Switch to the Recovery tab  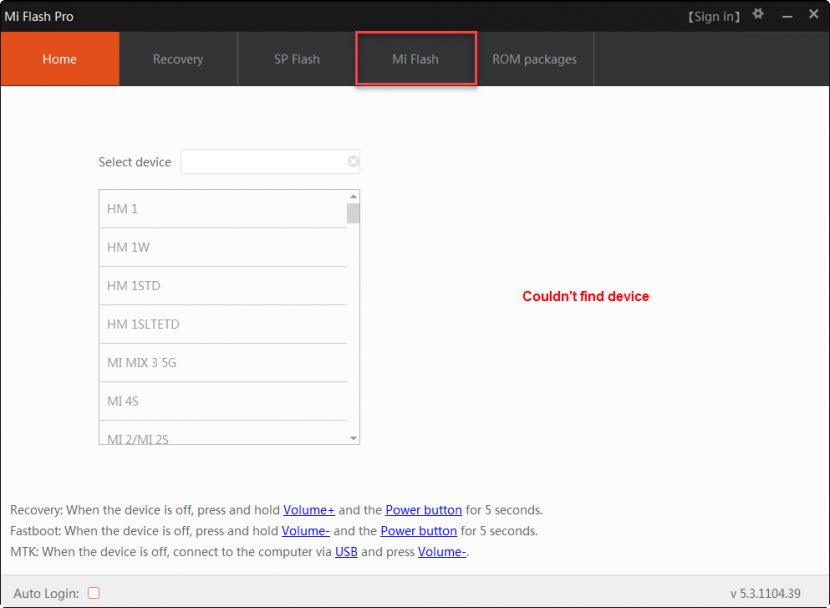[178, 59]
